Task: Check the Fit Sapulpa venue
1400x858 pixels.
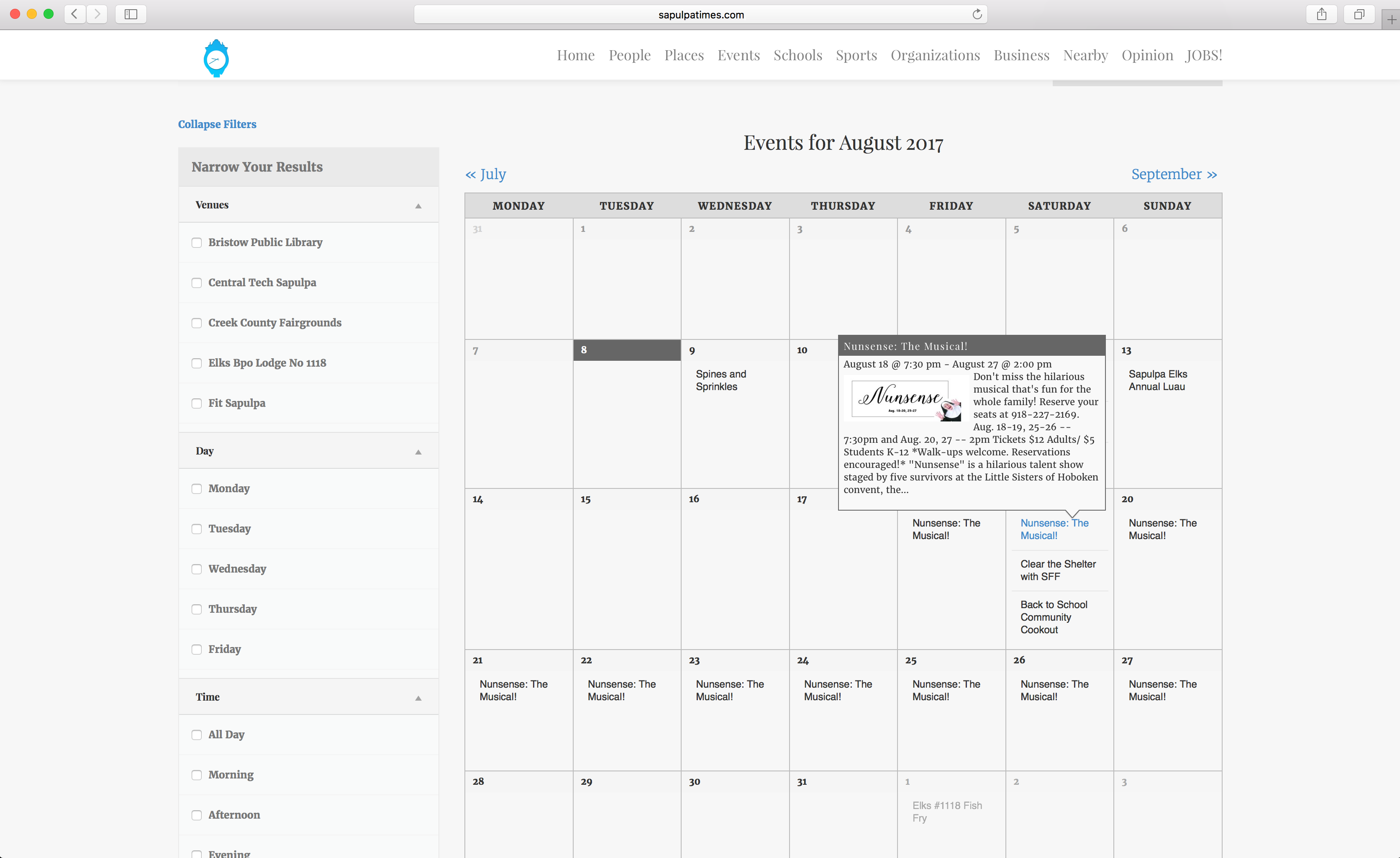Action: pyautogui.click(x=197, y=403)
